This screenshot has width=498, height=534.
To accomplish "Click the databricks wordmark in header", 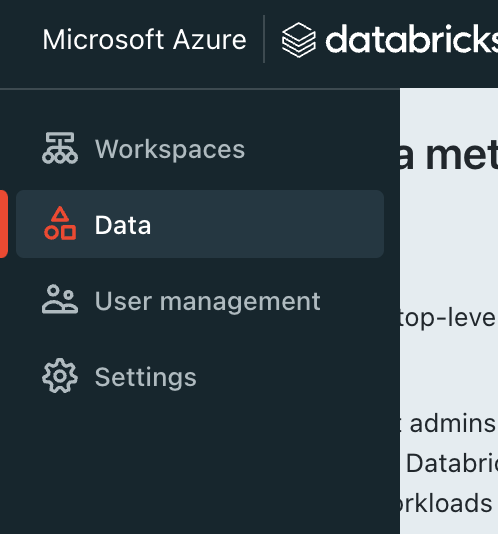I will (x=412, y=38).
